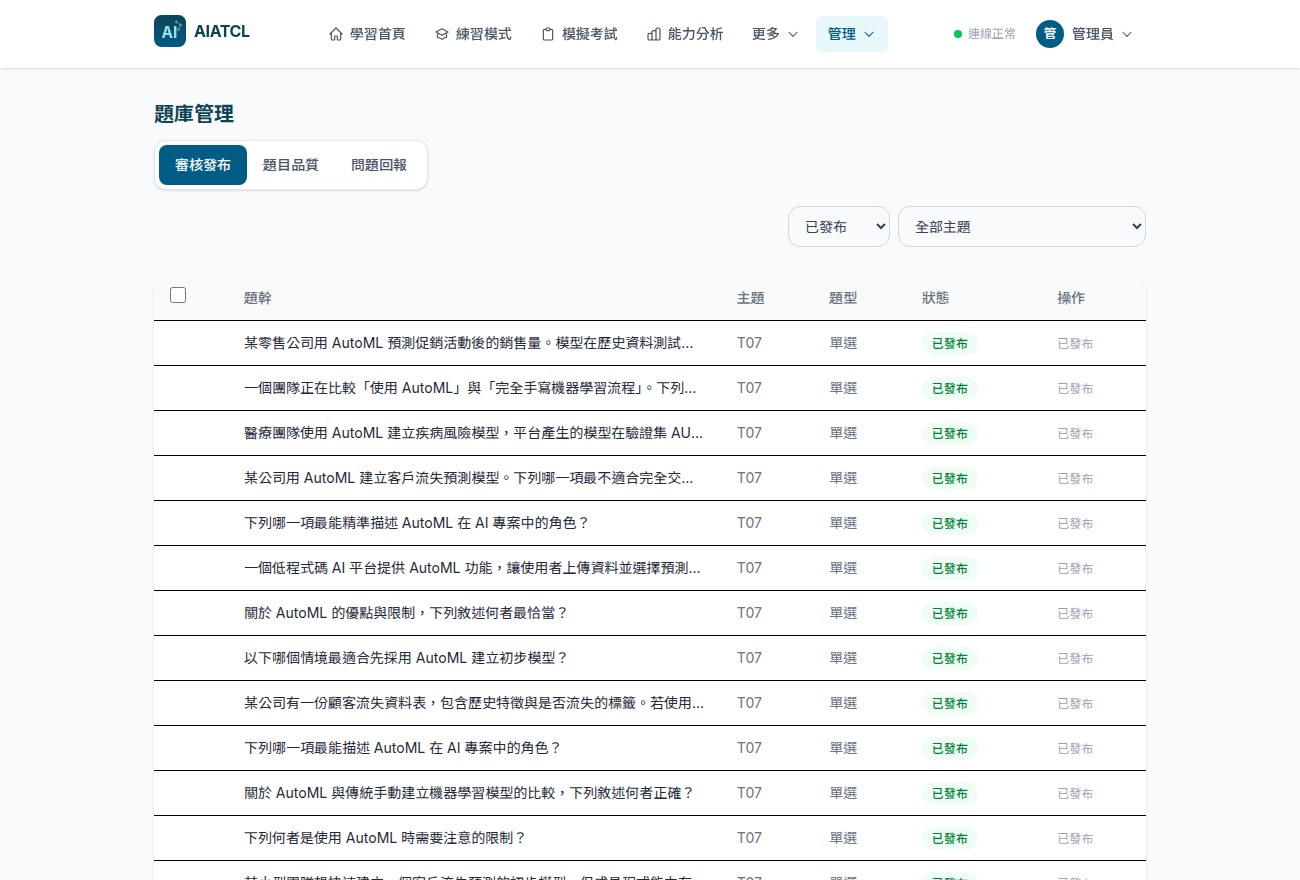The image size is (1300, 880).
Task: Click the 管 avatar circle
Action: (1049, 34)
